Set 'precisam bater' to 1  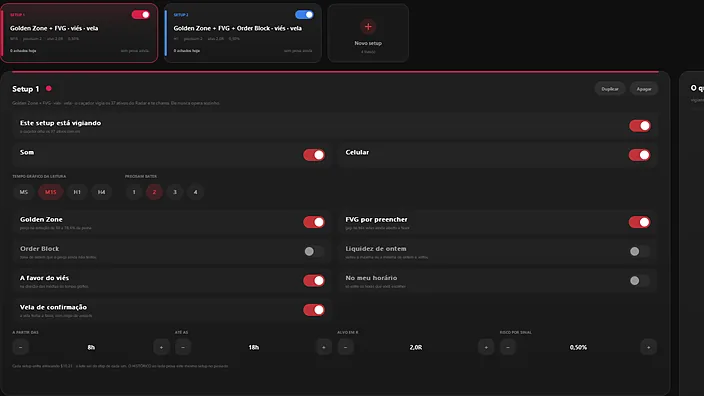[134, 192]
